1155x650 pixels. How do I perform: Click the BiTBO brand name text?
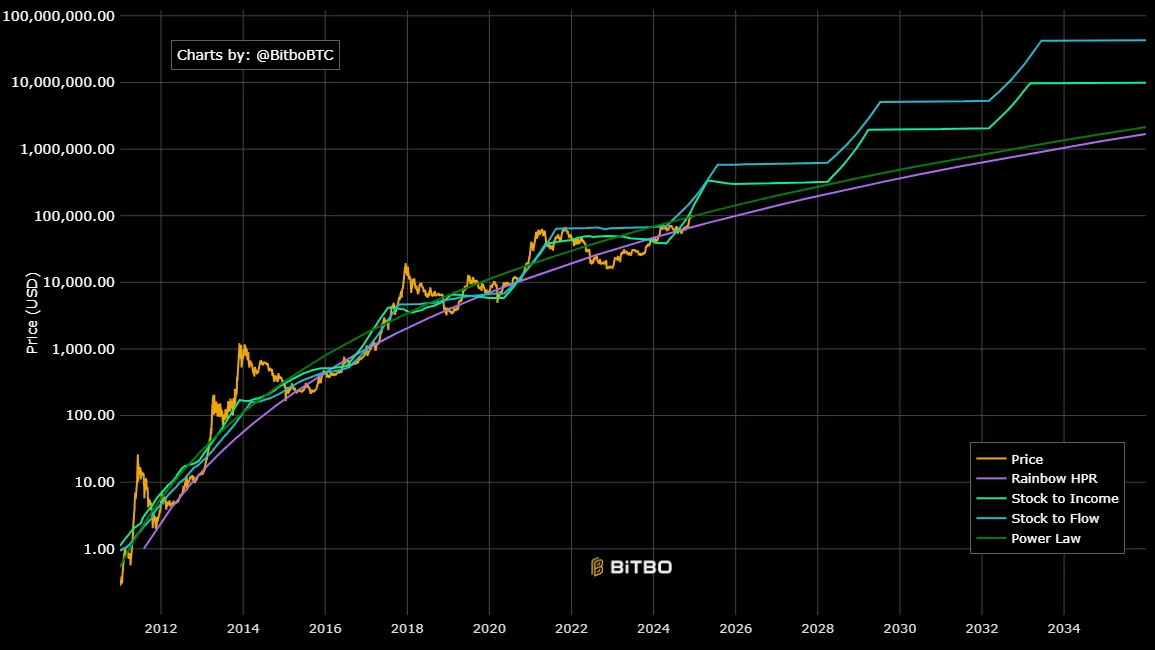point(640,567)
